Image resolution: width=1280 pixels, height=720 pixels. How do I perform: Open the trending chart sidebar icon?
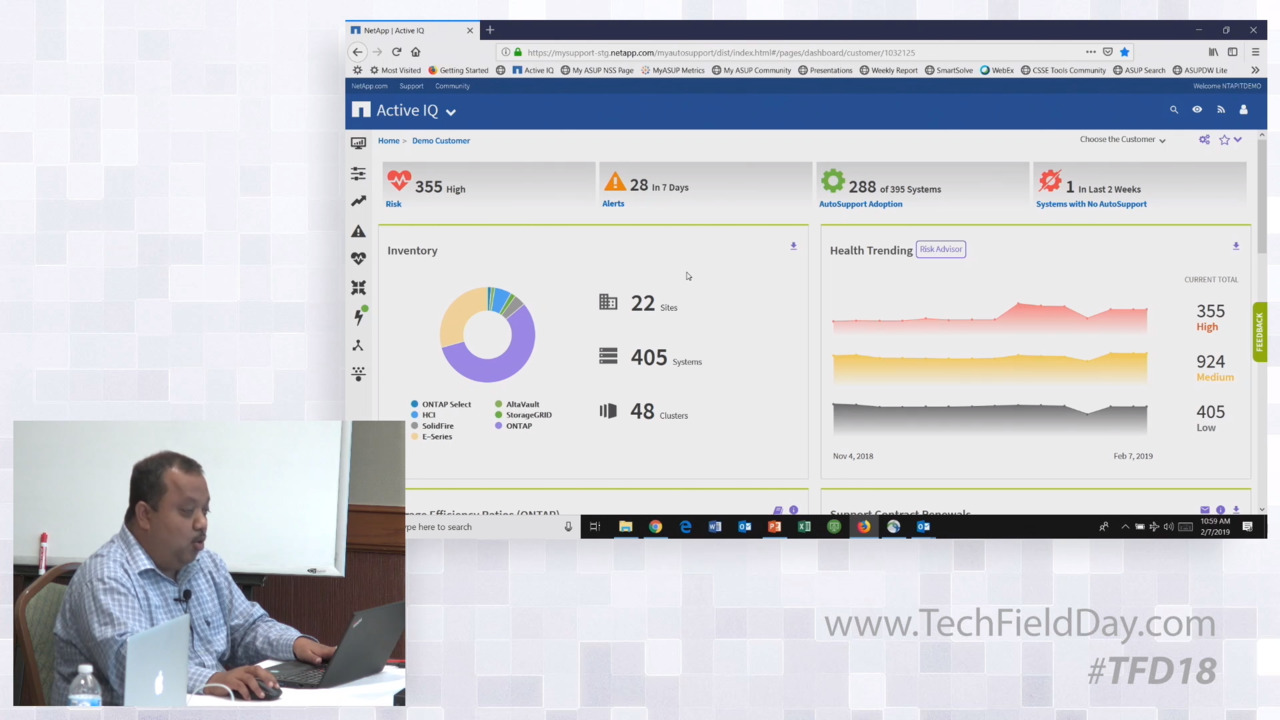click(x=358, y=201)
